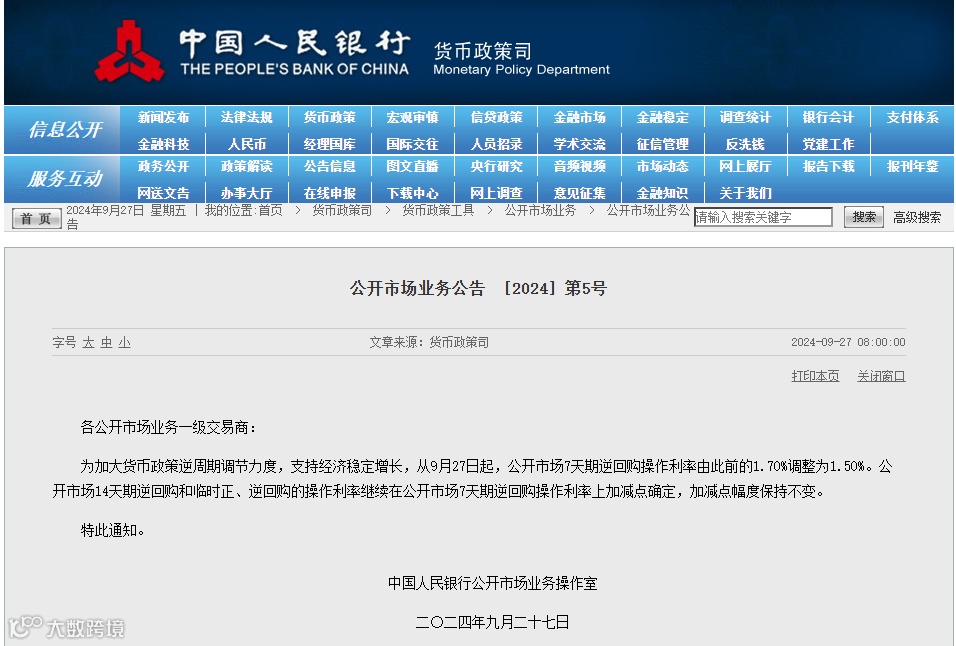This screenshot has height=646, width=956.
Task: Open the 金融市场 menu item
Action: click(x=579, y=118)
